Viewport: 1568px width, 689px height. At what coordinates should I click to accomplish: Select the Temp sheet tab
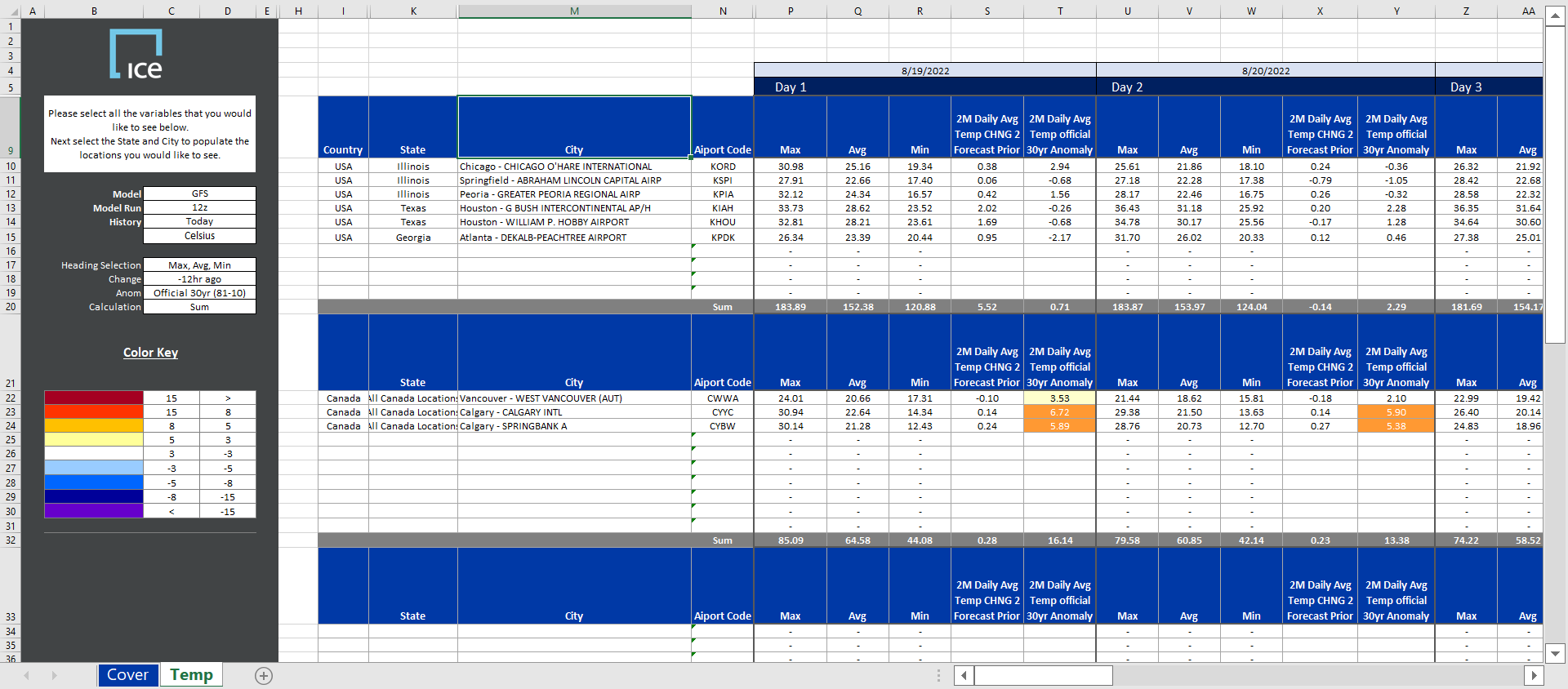191,675
